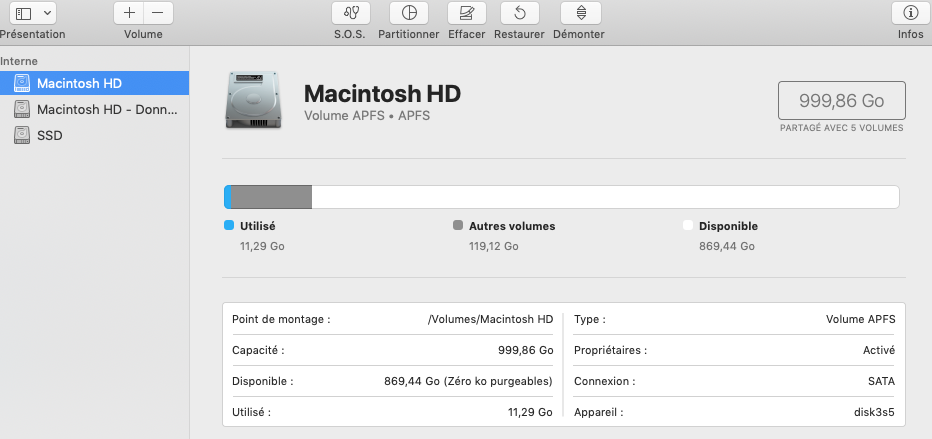Click the Appareil value disk3s5

(874, 412)
